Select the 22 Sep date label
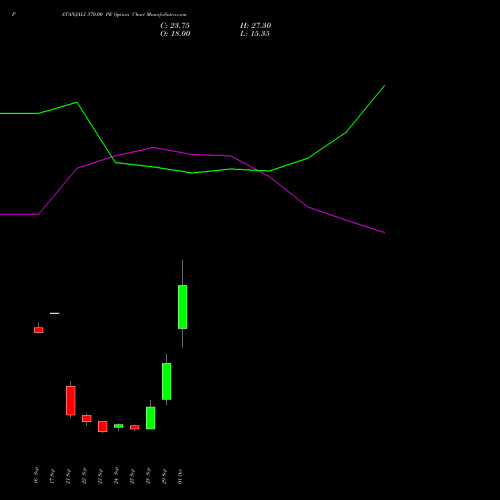 click(x=84, y=476)
